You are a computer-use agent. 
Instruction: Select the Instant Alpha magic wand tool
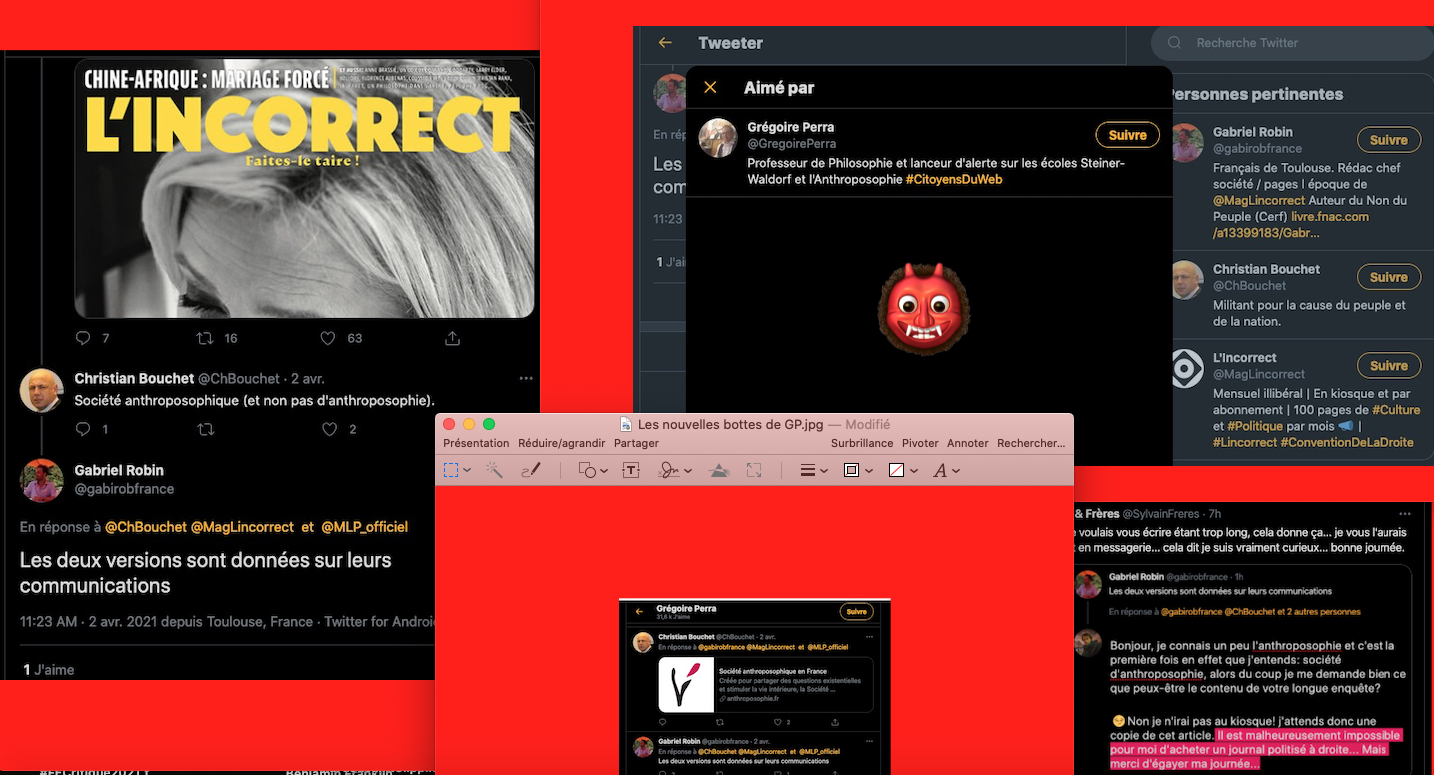tap(493, 470)
